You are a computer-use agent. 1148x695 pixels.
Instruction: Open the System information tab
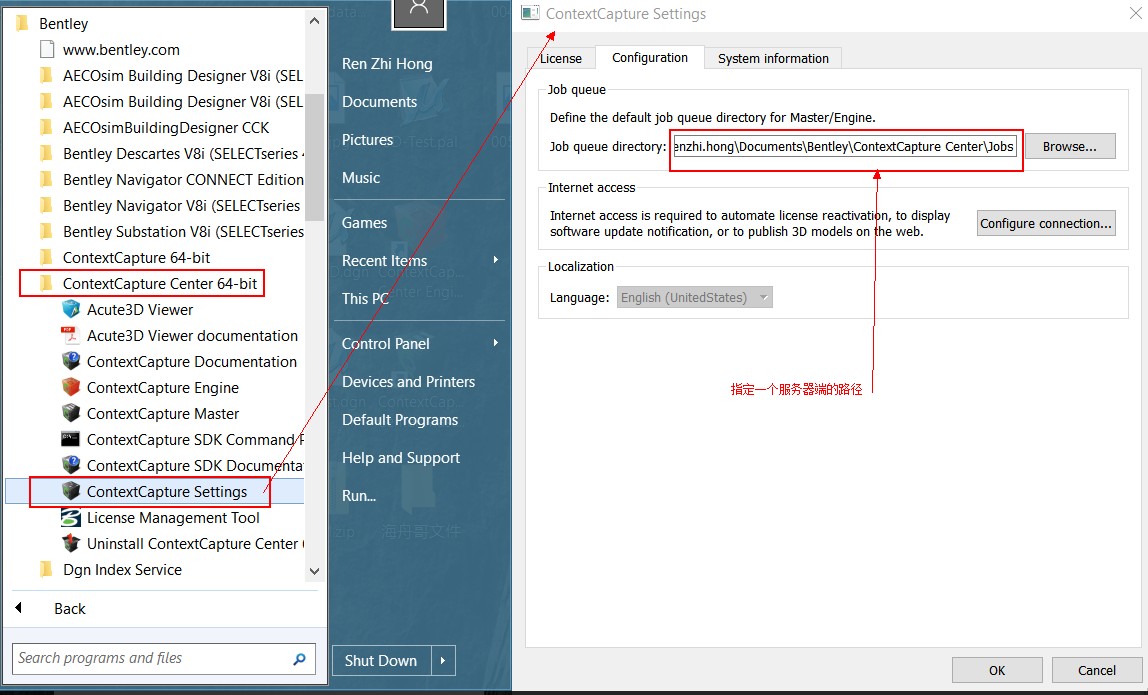(x=773, y=59)
